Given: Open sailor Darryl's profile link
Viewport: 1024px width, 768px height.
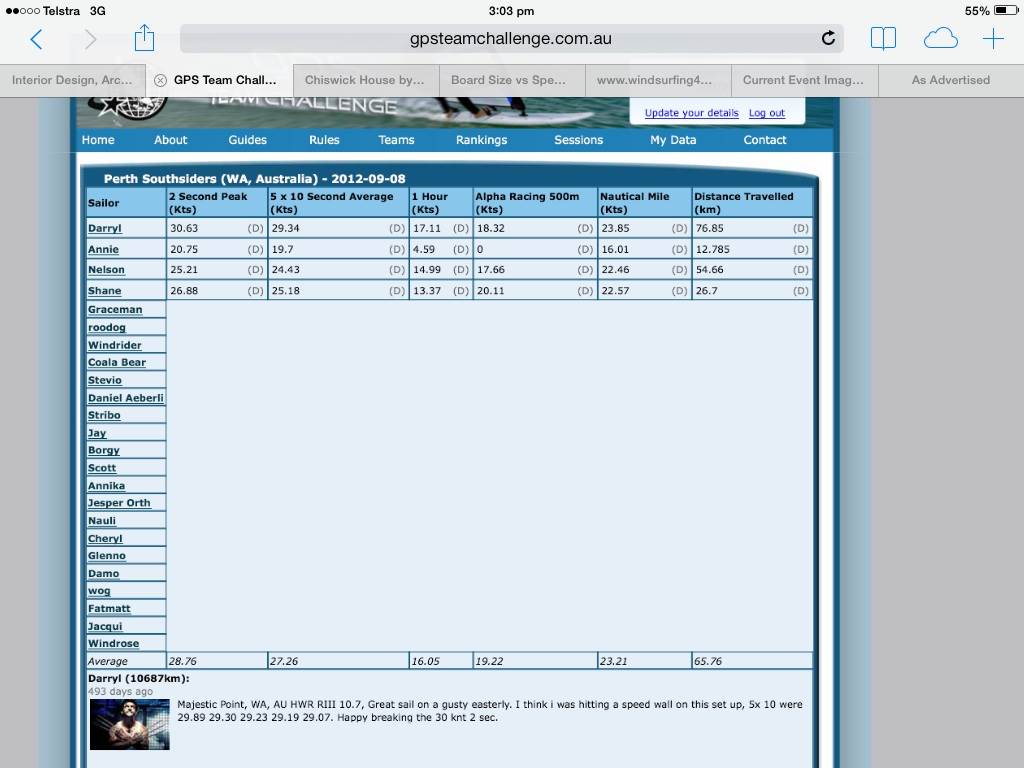Looking at the screenshot, I should click(x=104, y=229).
